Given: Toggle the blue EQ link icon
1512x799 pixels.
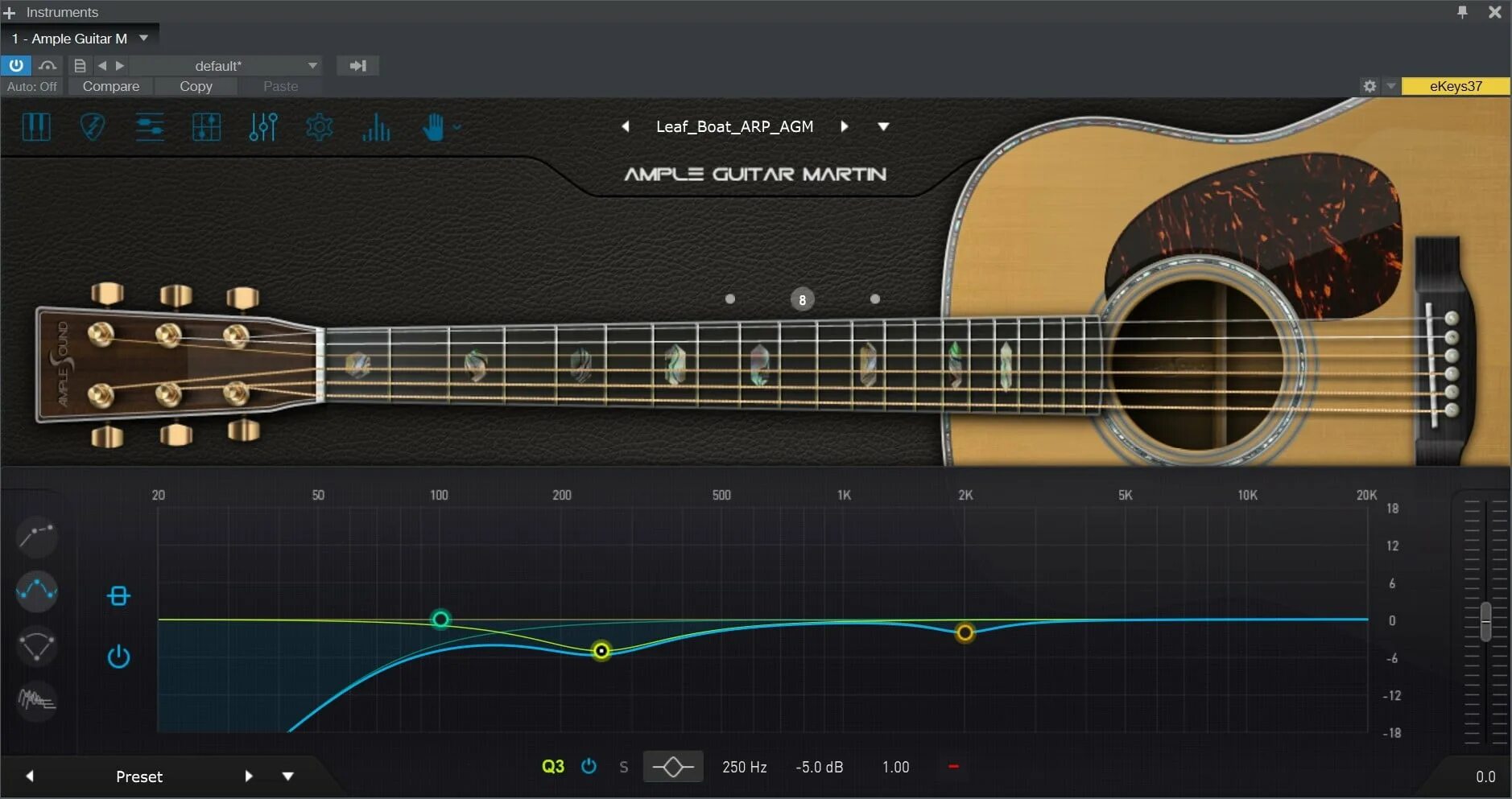Looking at the screenshot, I should click(x=118, y=595).
